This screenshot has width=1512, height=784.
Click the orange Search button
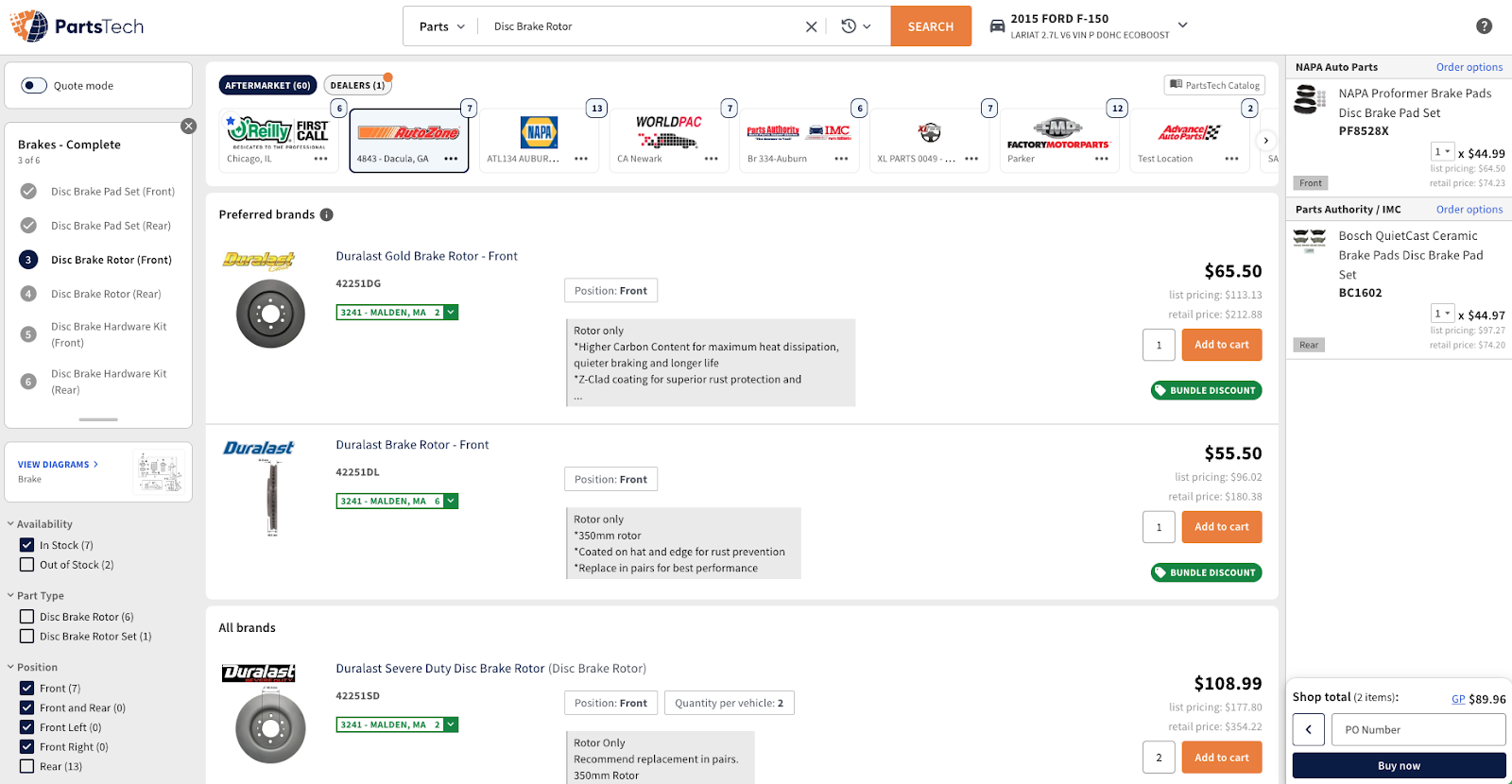pos(931,26)
